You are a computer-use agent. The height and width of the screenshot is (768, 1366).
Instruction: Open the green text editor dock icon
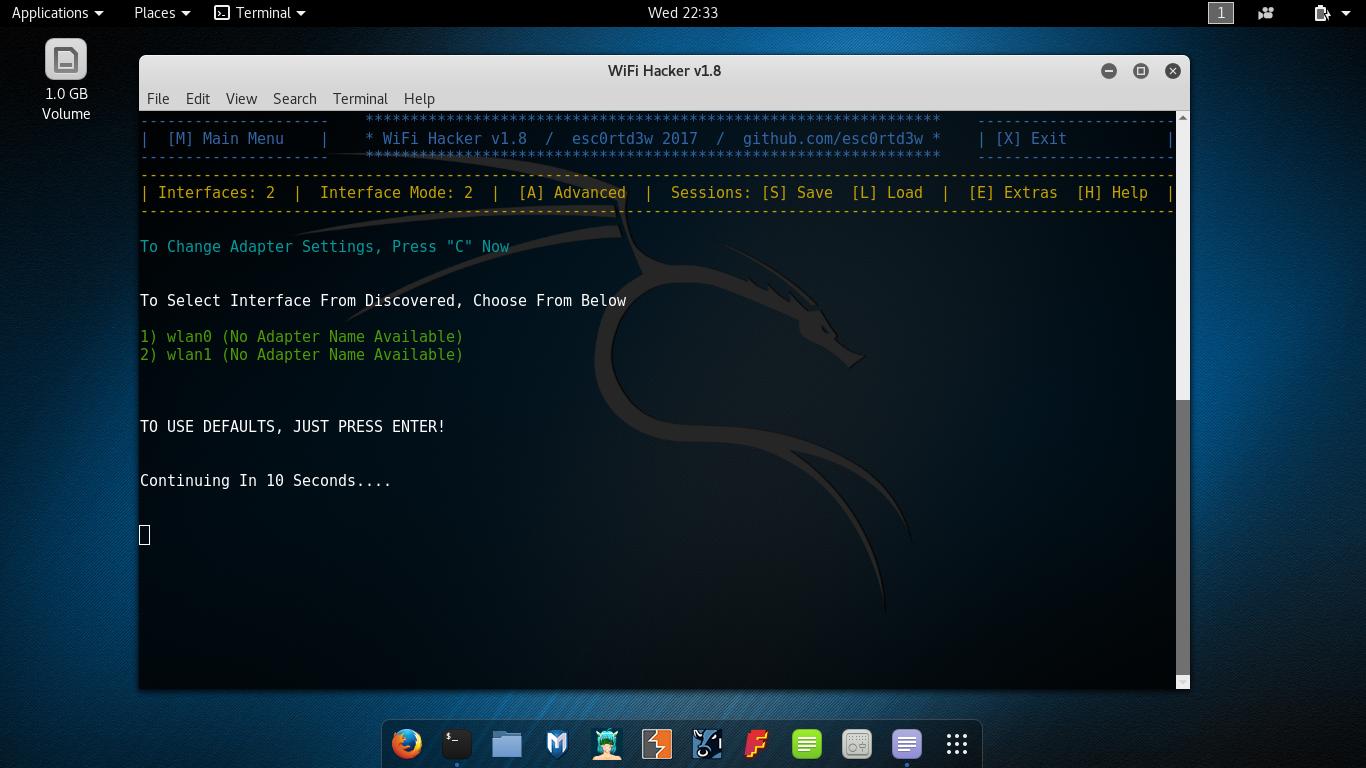click(806, 744)
